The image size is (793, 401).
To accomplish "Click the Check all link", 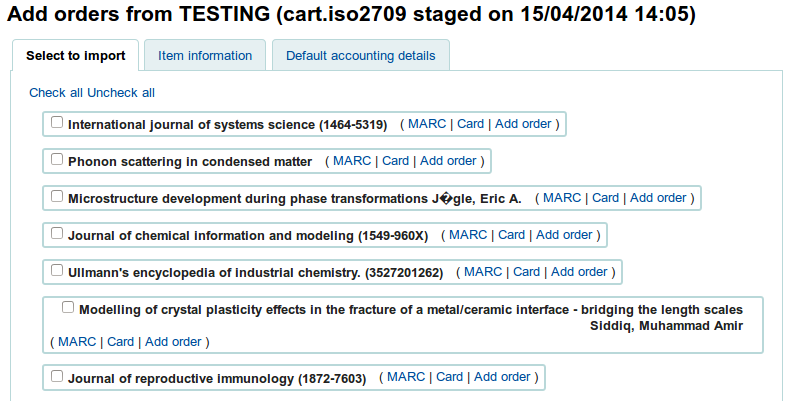I will coord(56,93).
